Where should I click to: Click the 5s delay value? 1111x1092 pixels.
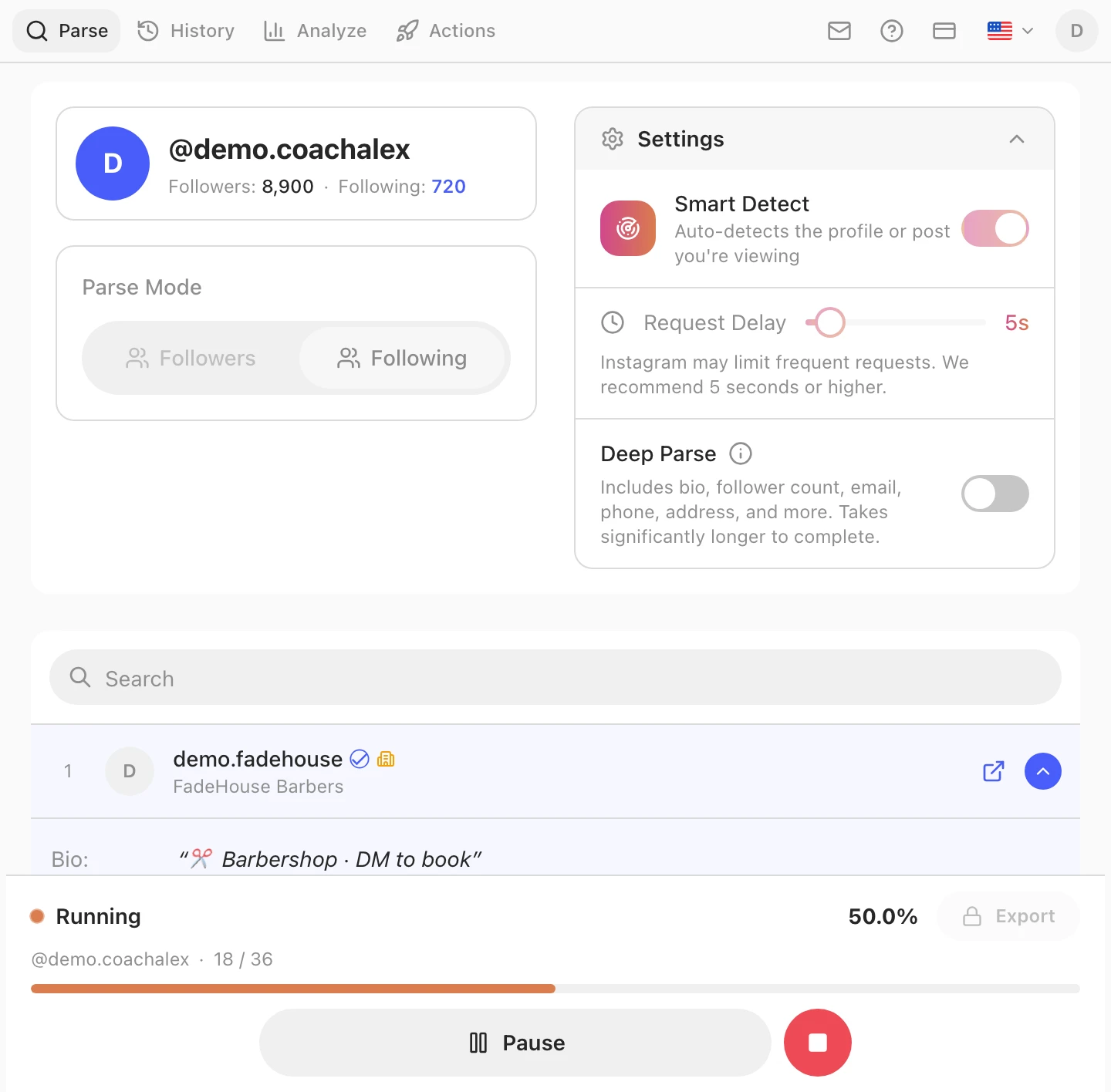click(x=1017, y=322)
